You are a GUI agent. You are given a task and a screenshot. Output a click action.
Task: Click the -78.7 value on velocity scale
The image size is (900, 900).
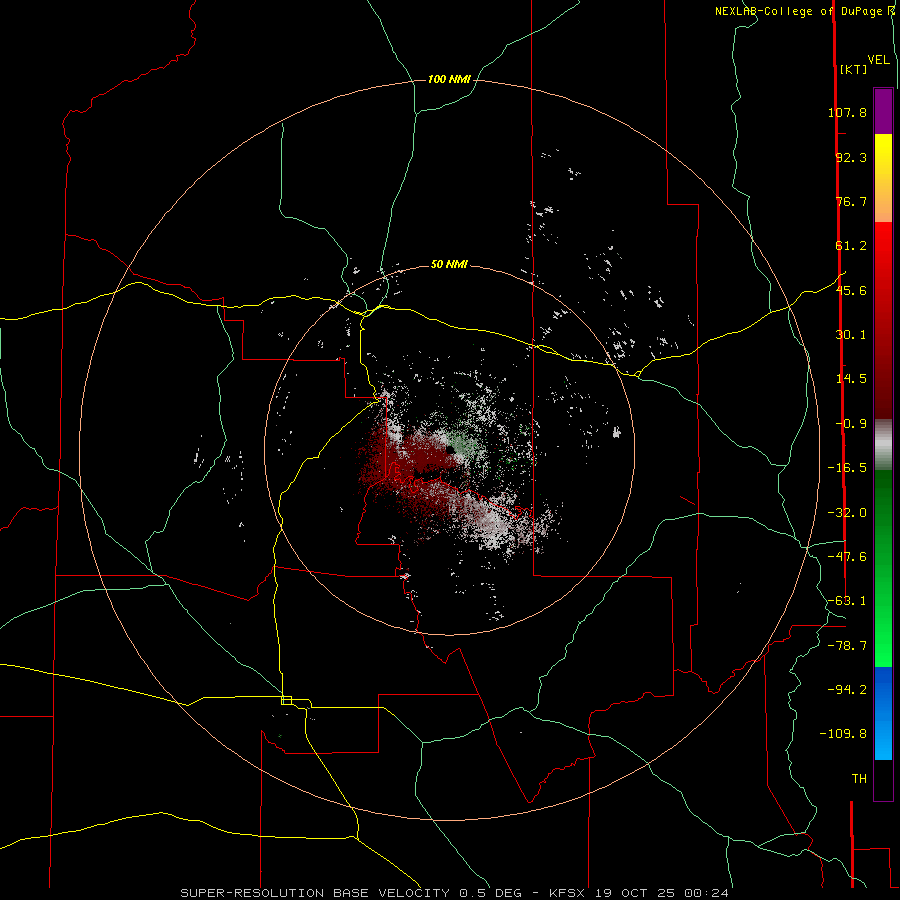pyautogui.click(x=847, y=646)
